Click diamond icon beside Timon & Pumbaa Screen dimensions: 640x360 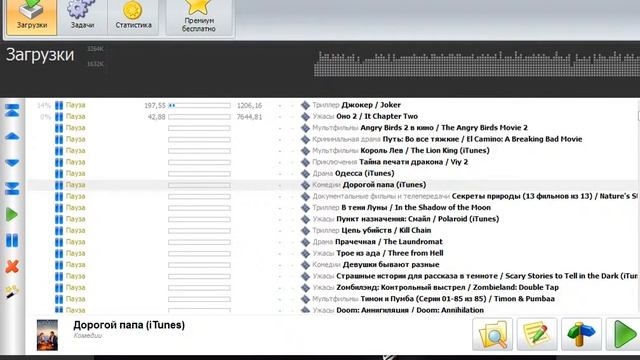pyautogui.click(x=305, y=299)
